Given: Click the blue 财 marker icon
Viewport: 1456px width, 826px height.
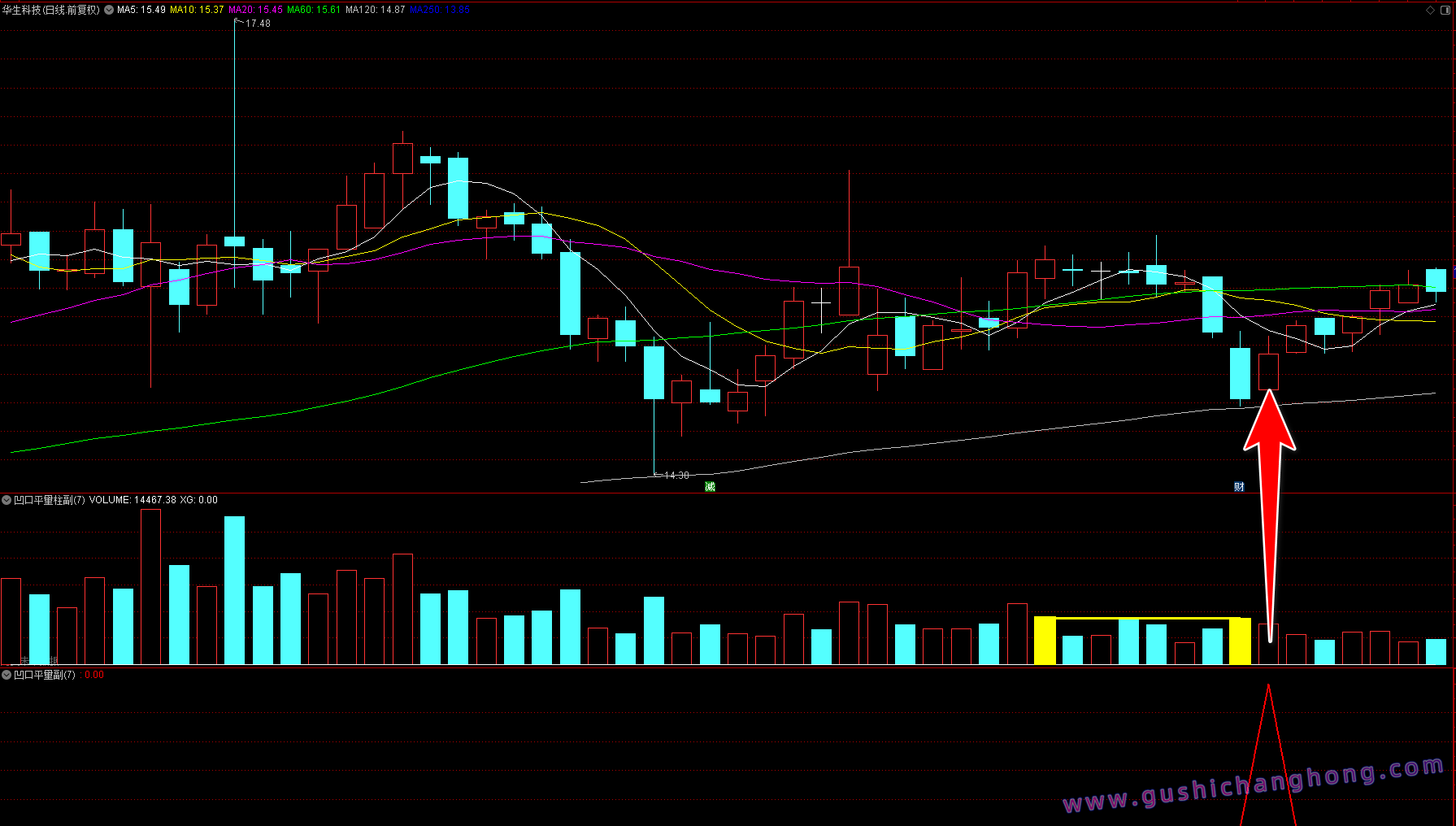Looking at the screenshot, I should point(1239,486).
